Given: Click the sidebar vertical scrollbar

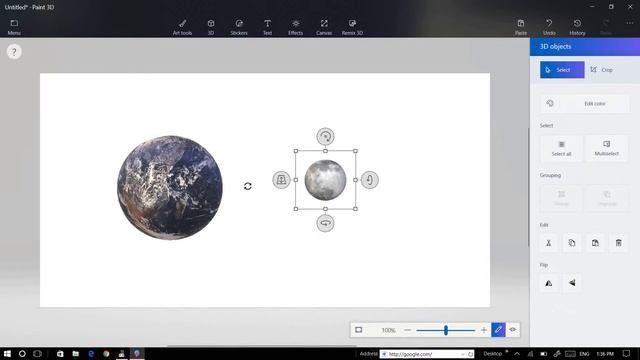Looking at the screenshot, I should coord(529,187).
